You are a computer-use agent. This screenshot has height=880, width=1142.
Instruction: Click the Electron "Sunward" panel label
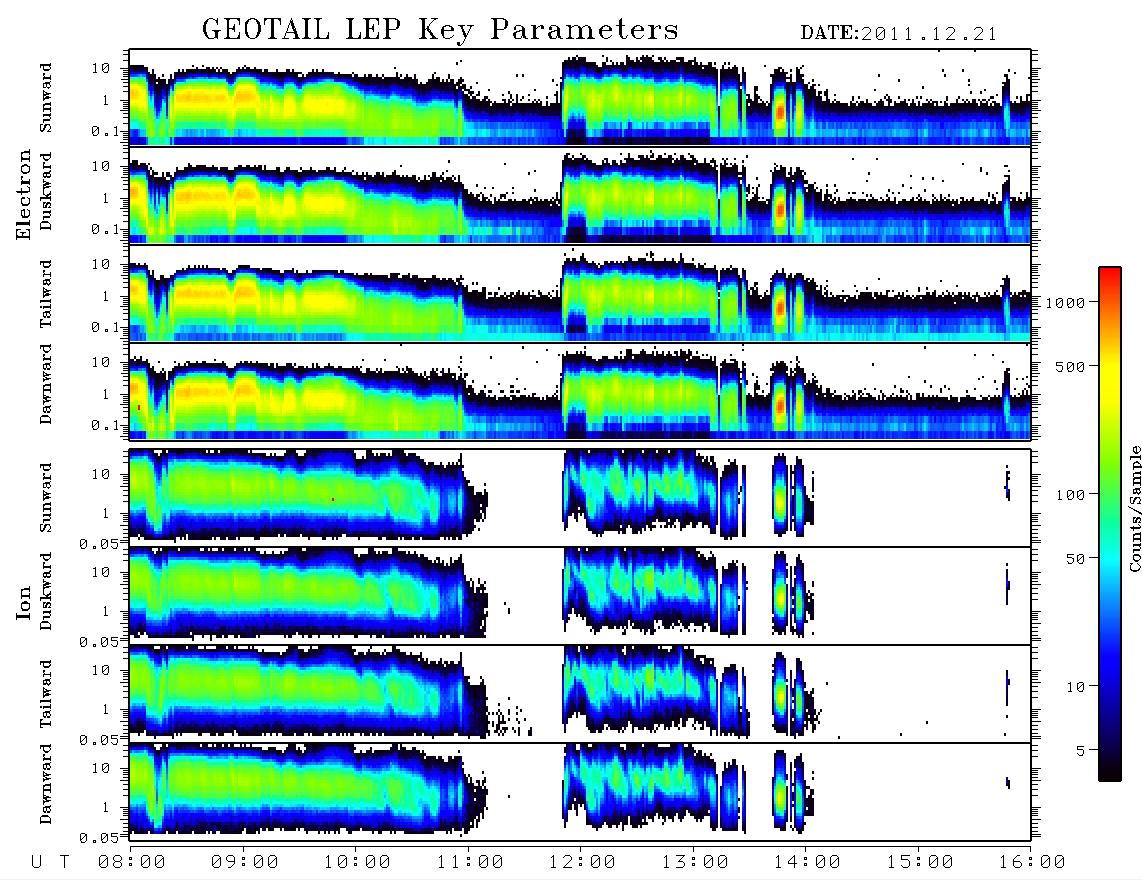(x=46, y=98)
